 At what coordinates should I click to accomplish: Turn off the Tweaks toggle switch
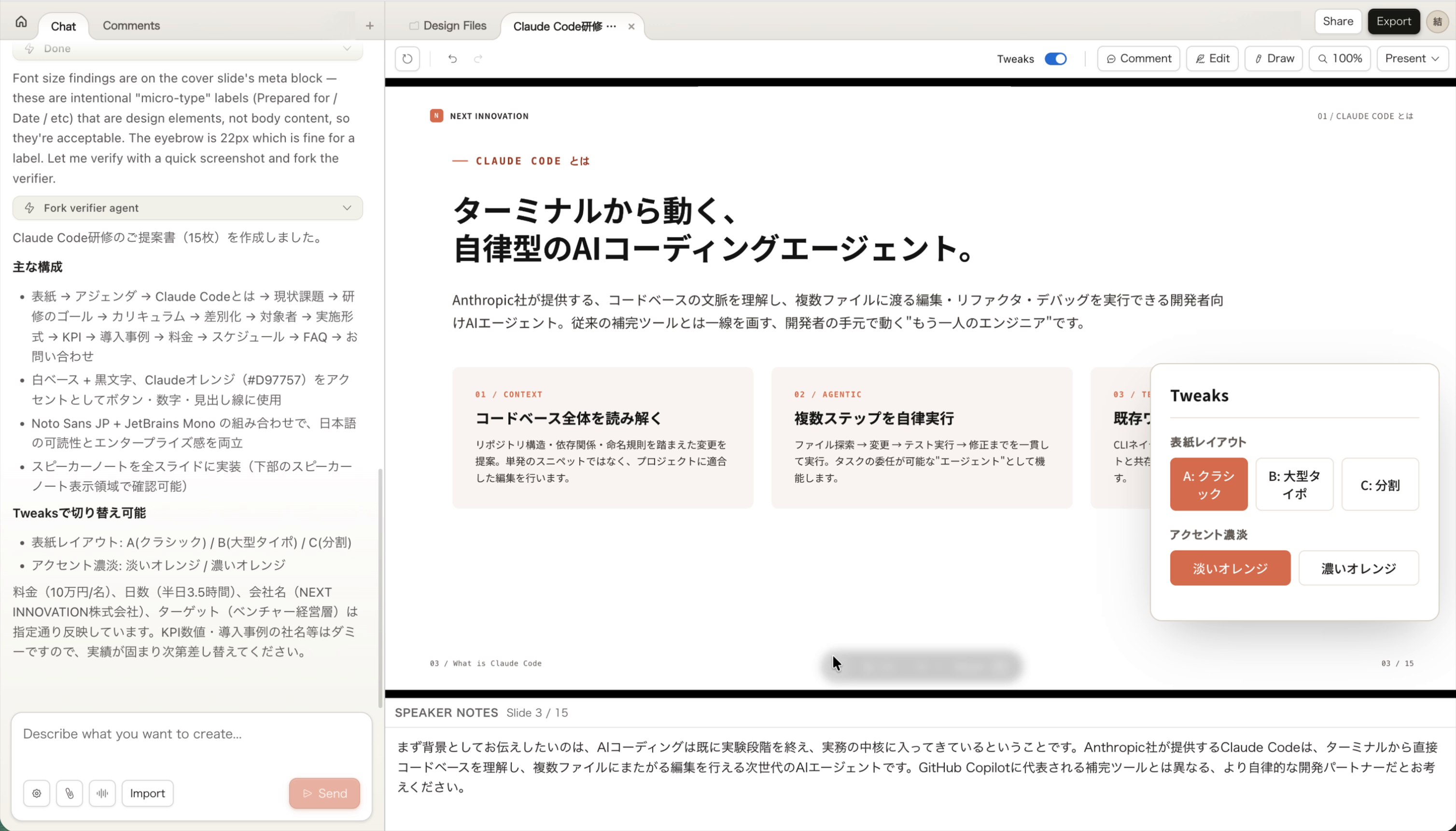coord(1055,59)
